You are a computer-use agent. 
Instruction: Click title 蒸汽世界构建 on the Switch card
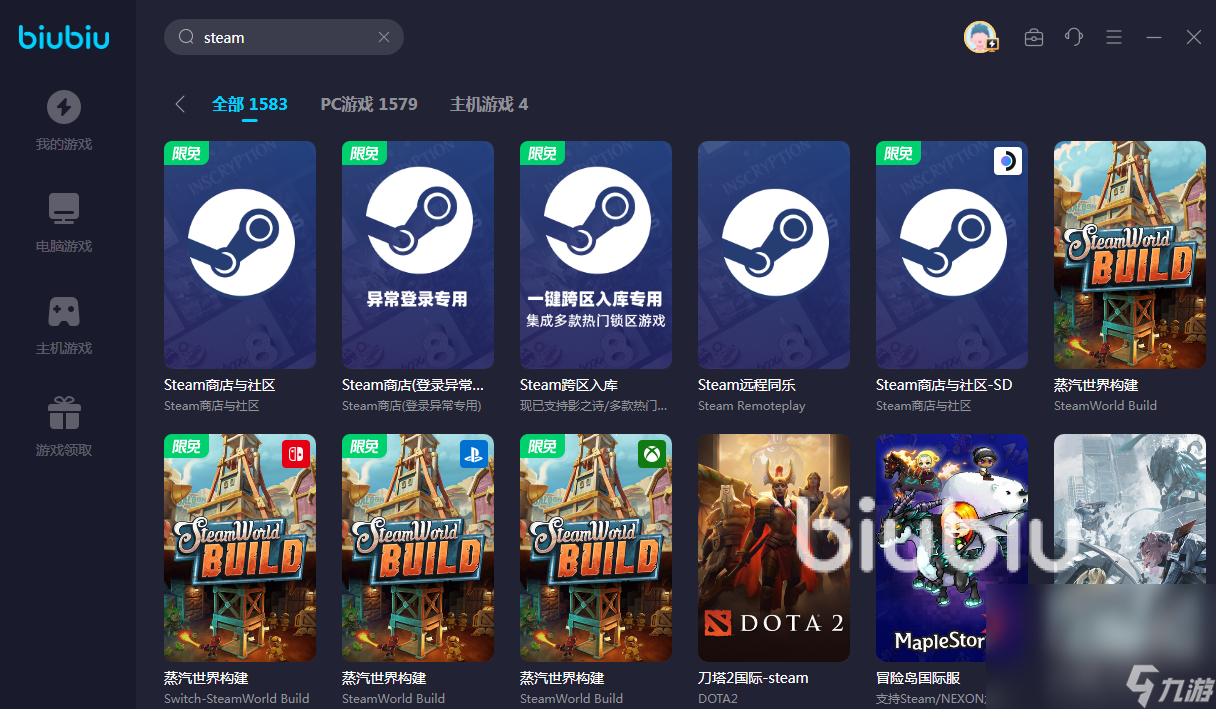click(206, 678)
